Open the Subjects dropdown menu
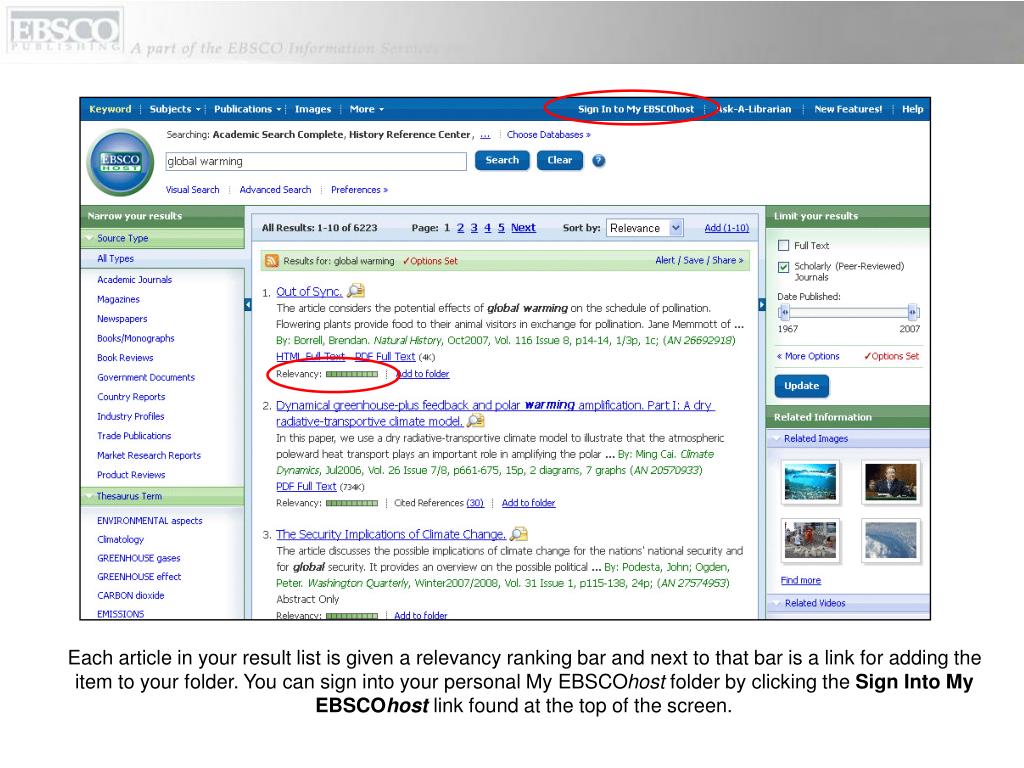1024x768 pixels. [174, 109]
